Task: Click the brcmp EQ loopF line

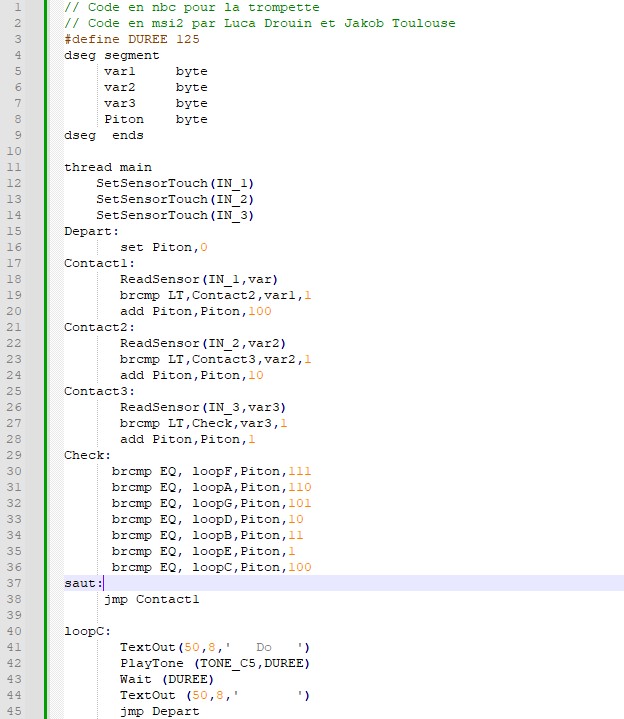Action: [211, 471]
